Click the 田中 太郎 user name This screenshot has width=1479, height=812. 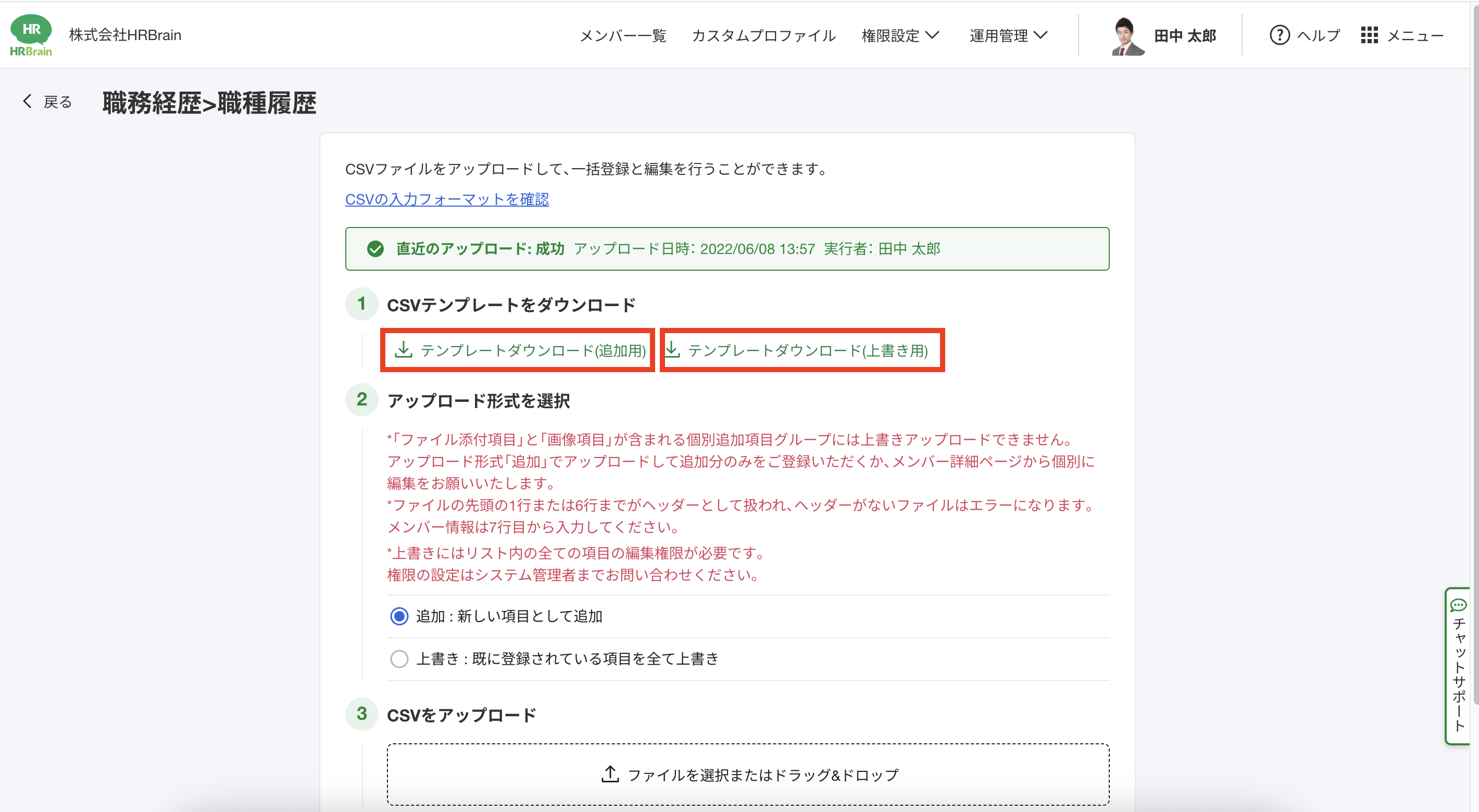point(1185,35)
